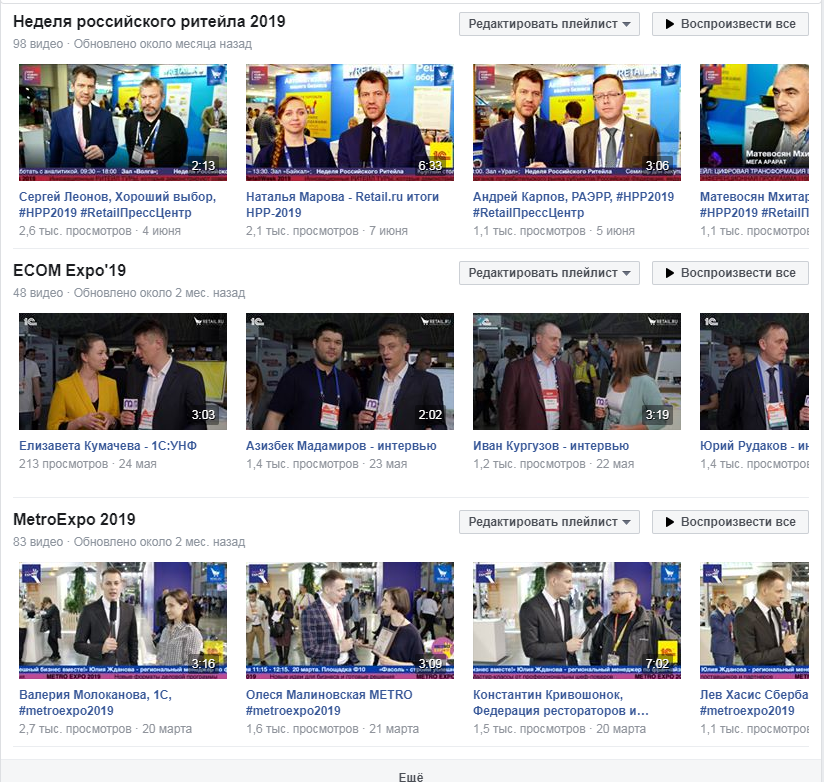This screenshot has height=782, width=824.
Task: Click the title link Константин Кривошонок, Федерация рестораторов
Action: [x=561, y=703]
